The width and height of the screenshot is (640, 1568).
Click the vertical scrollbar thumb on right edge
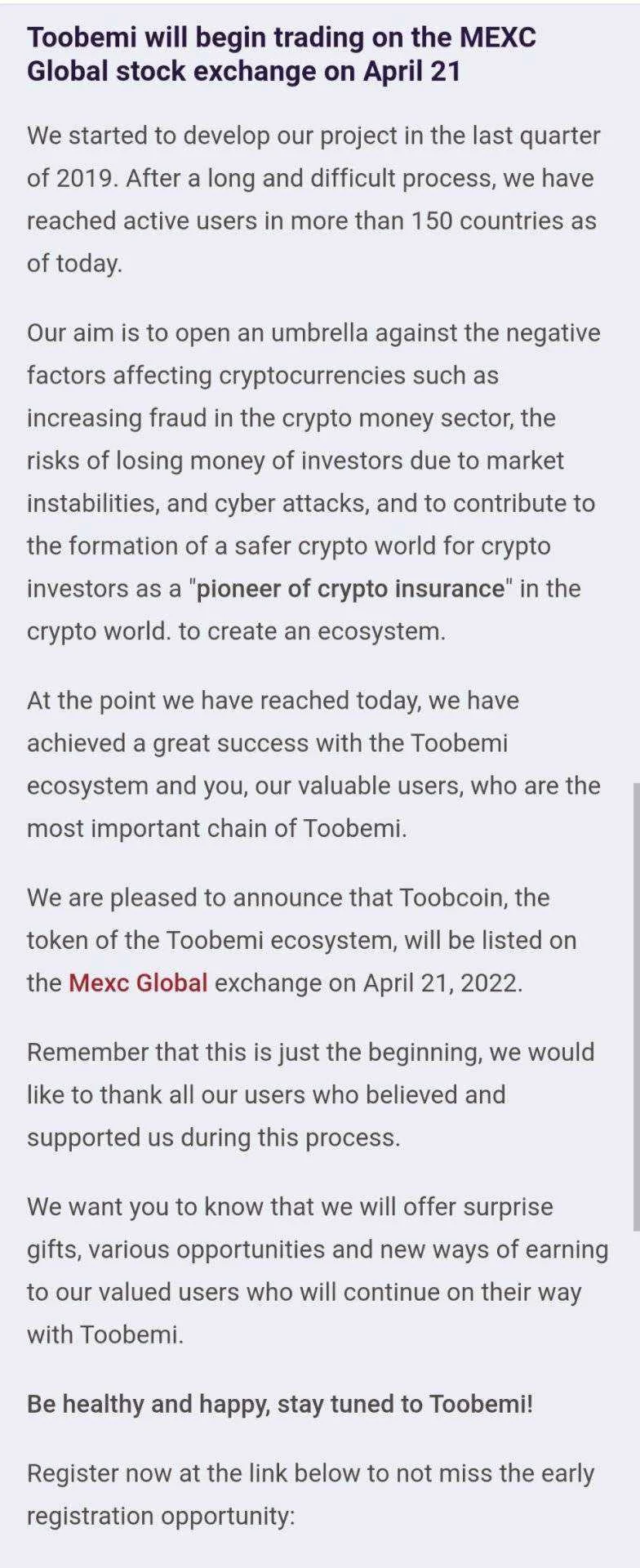pos(636,1005)
